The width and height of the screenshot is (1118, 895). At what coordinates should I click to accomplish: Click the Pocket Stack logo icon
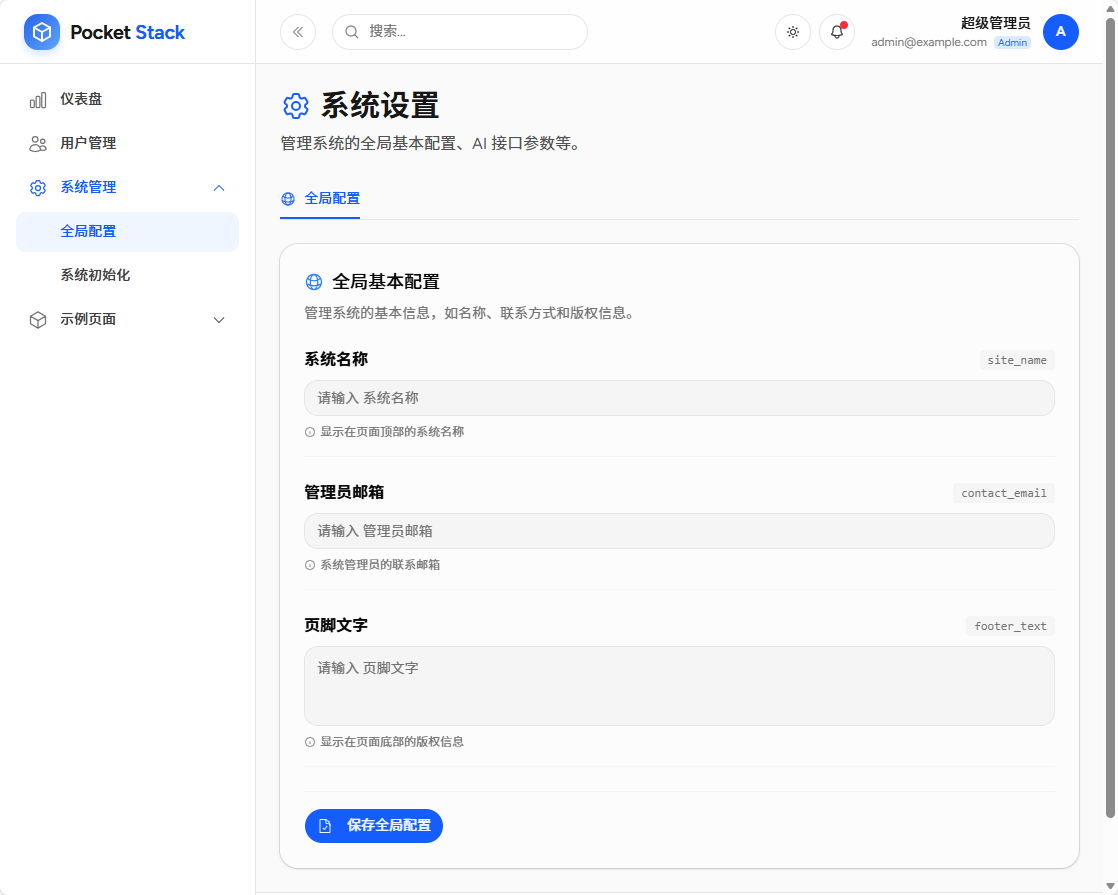pyautogui.click(x=42, y=32)
